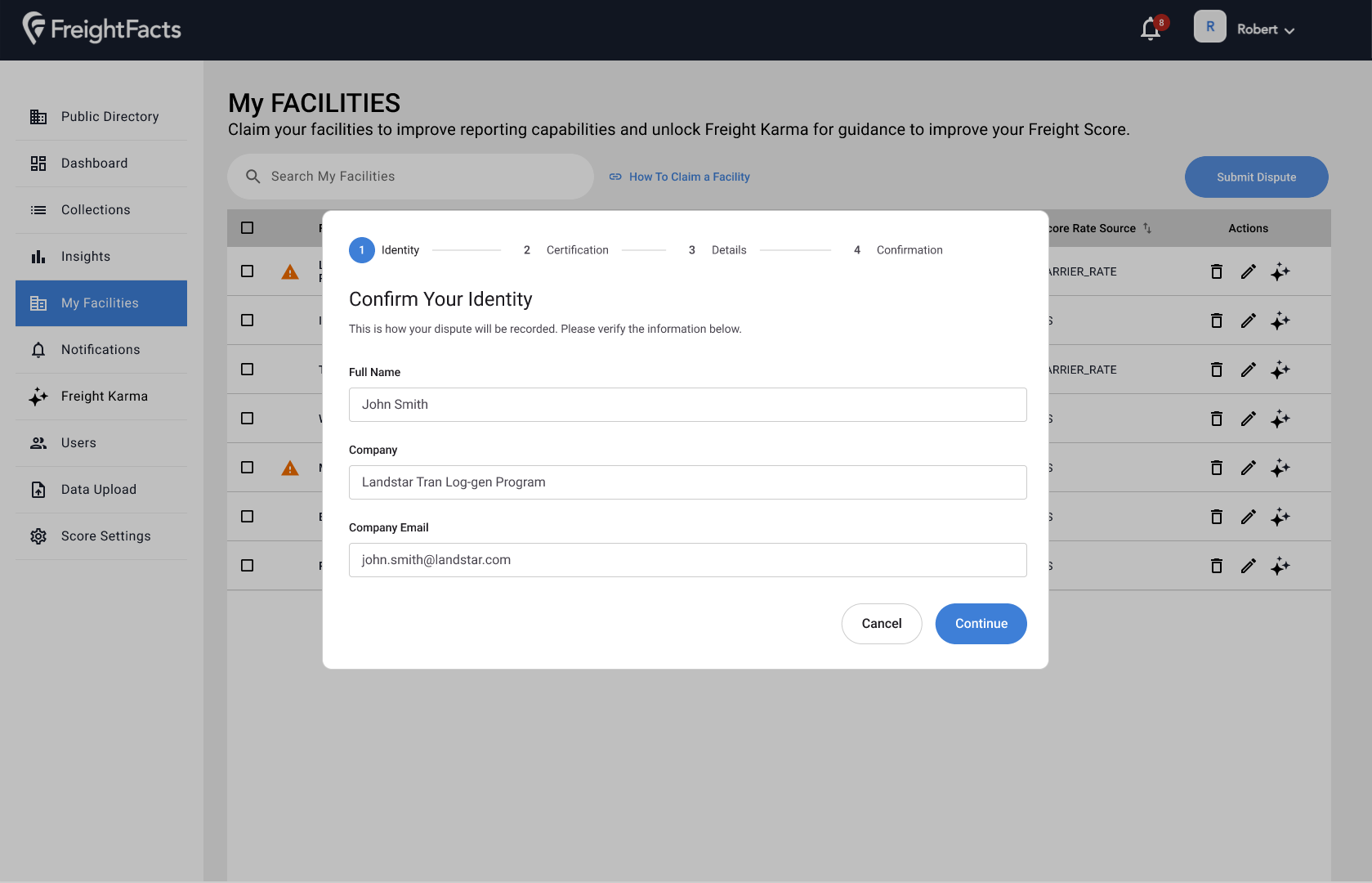Delete the first facility with trash icon
This screenshot has height=883, width=1372.
[x=1216, y=271]
